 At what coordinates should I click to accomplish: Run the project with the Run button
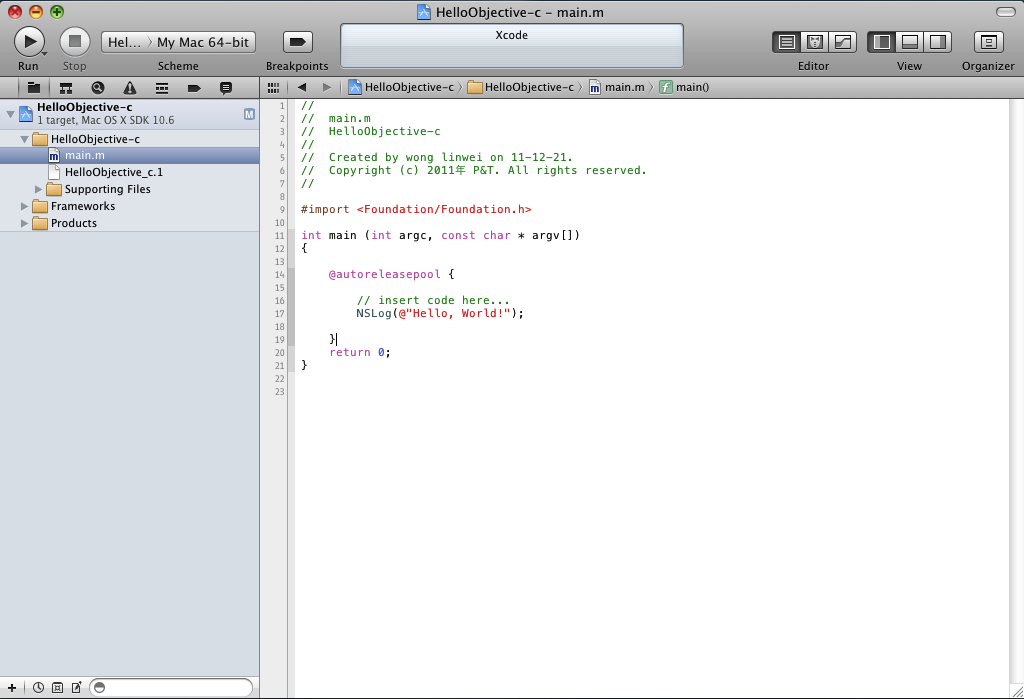pyautogui.click(x=29, y=42)
